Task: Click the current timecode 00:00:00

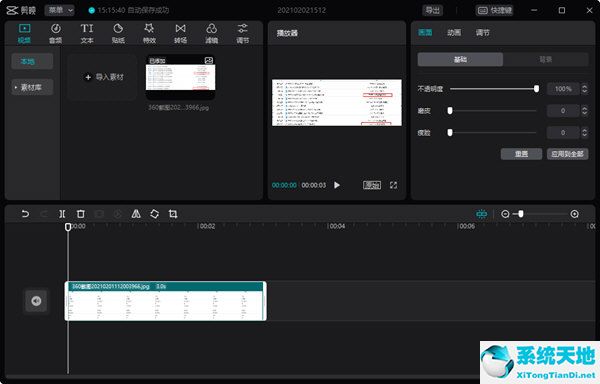Action: point(284,185)
